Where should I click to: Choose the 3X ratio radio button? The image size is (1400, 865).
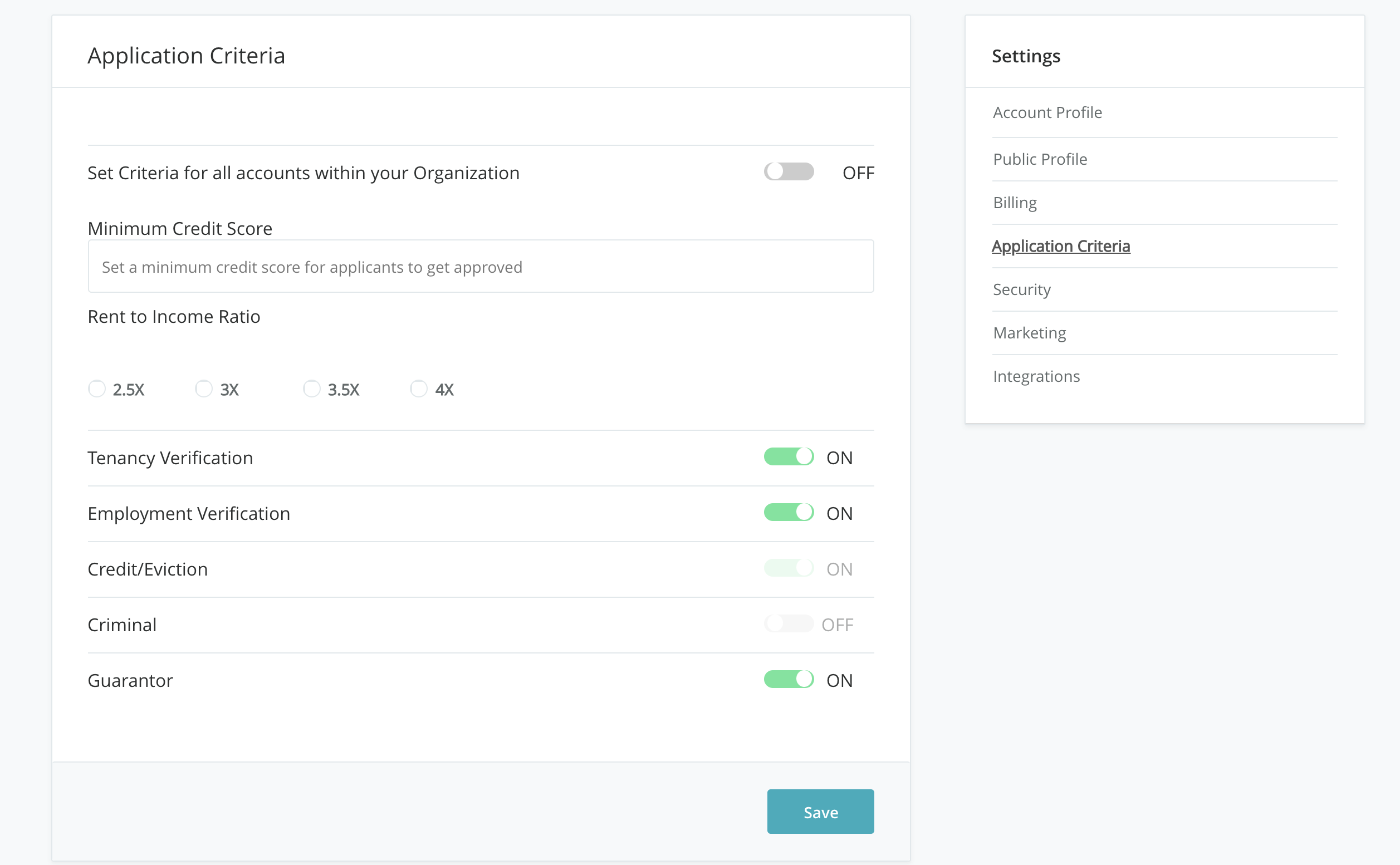tap(204, 389)
